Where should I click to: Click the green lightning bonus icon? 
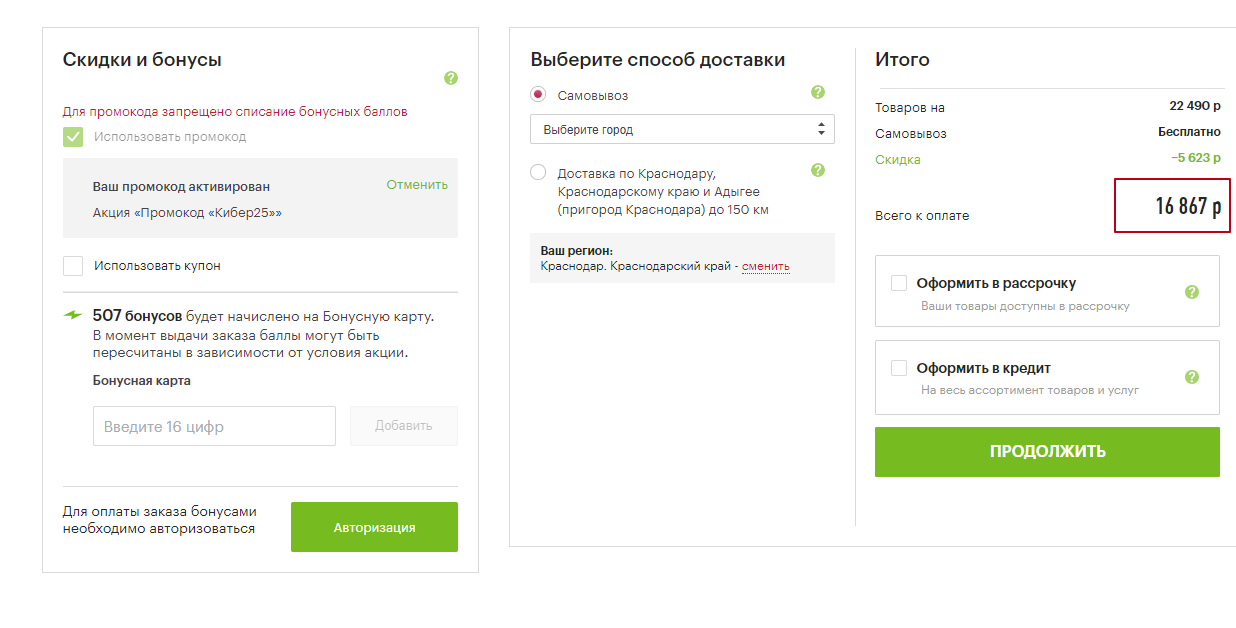pos(73,315)
